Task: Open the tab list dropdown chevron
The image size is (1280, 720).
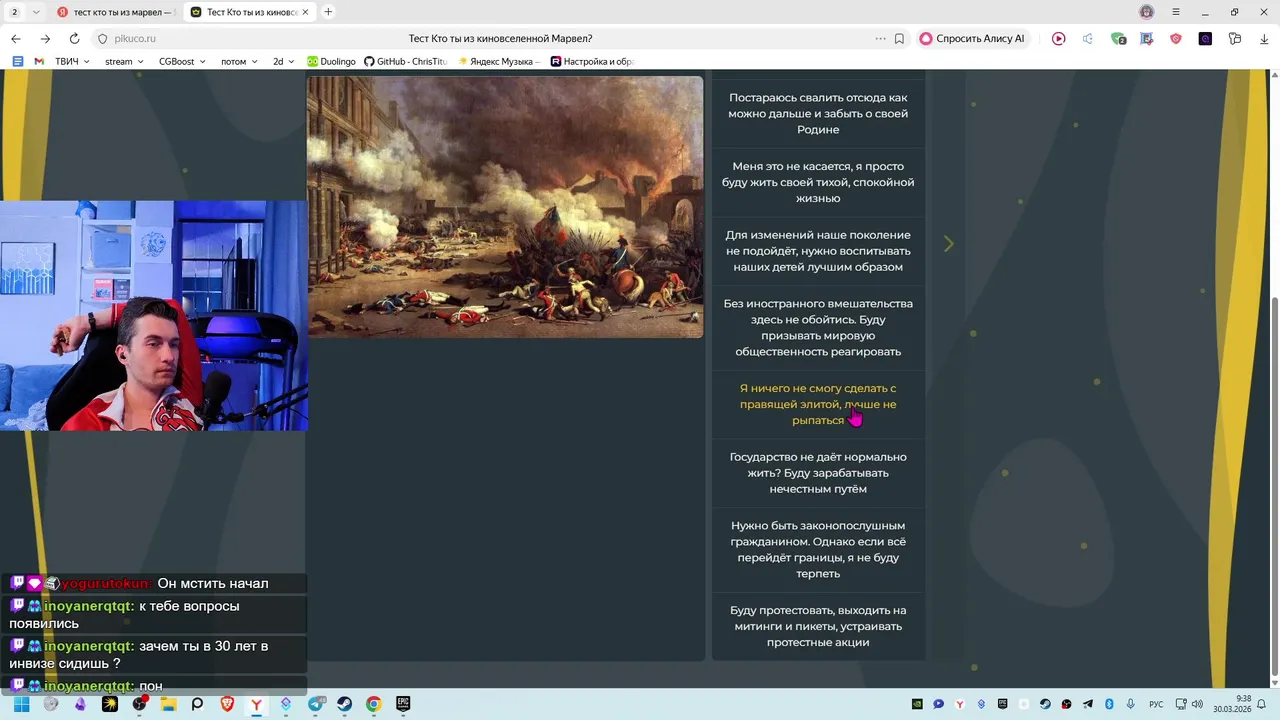Action: pyautogui.click(x=37, y=12)
